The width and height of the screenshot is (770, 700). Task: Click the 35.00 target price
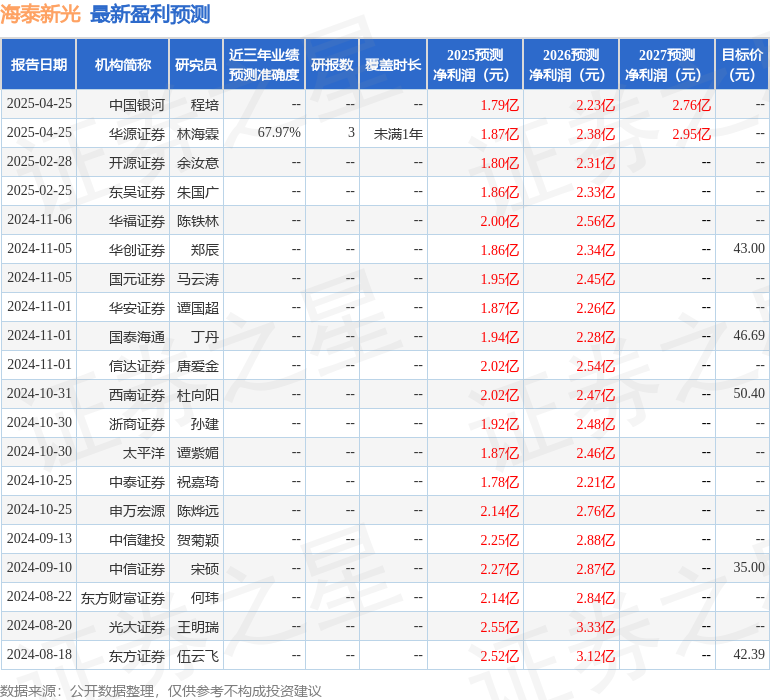point(749,567)
